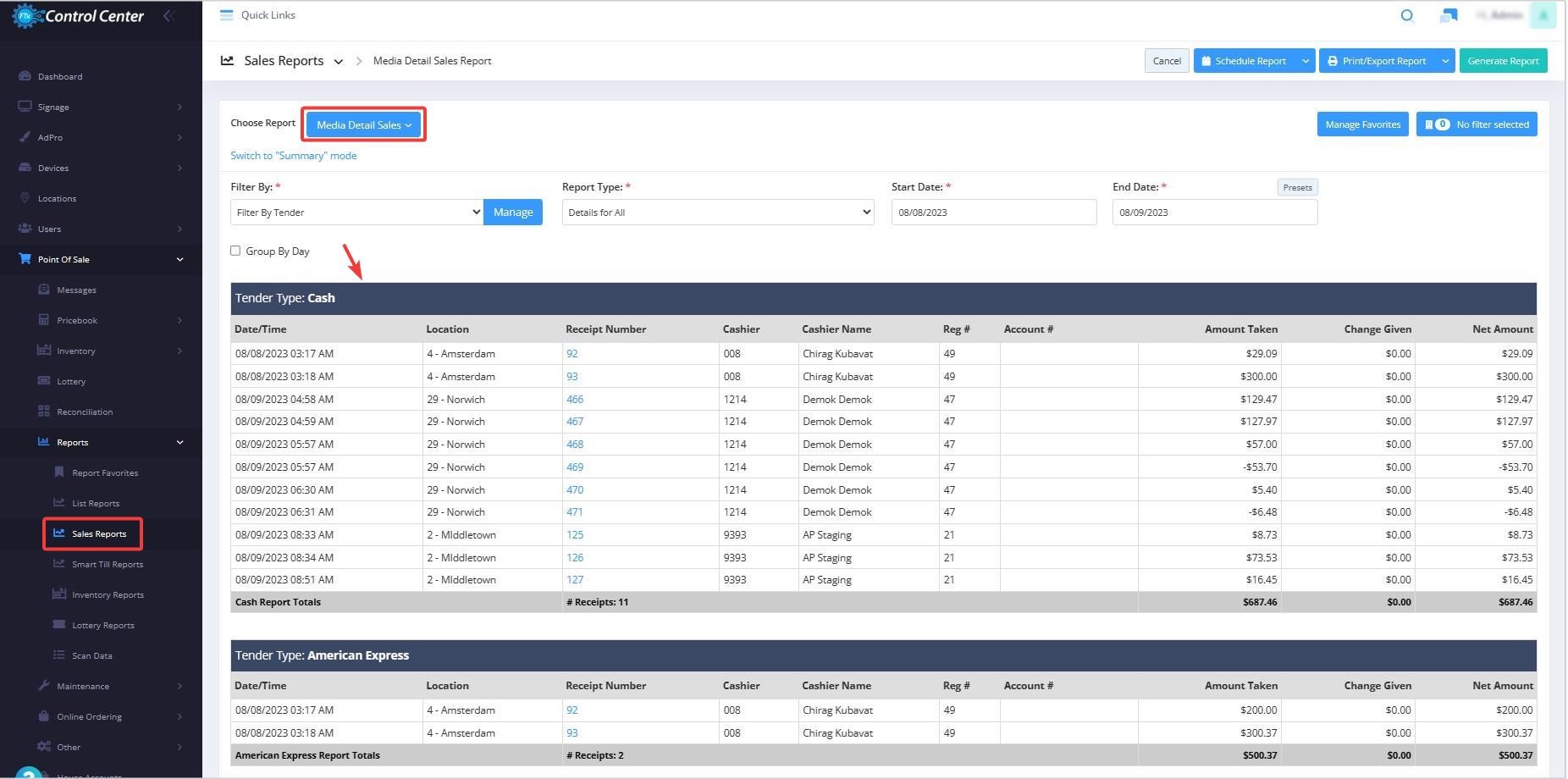1568x779 pixels.
Task: Open receipt 92 under American Express
Action: pos(572,710)
